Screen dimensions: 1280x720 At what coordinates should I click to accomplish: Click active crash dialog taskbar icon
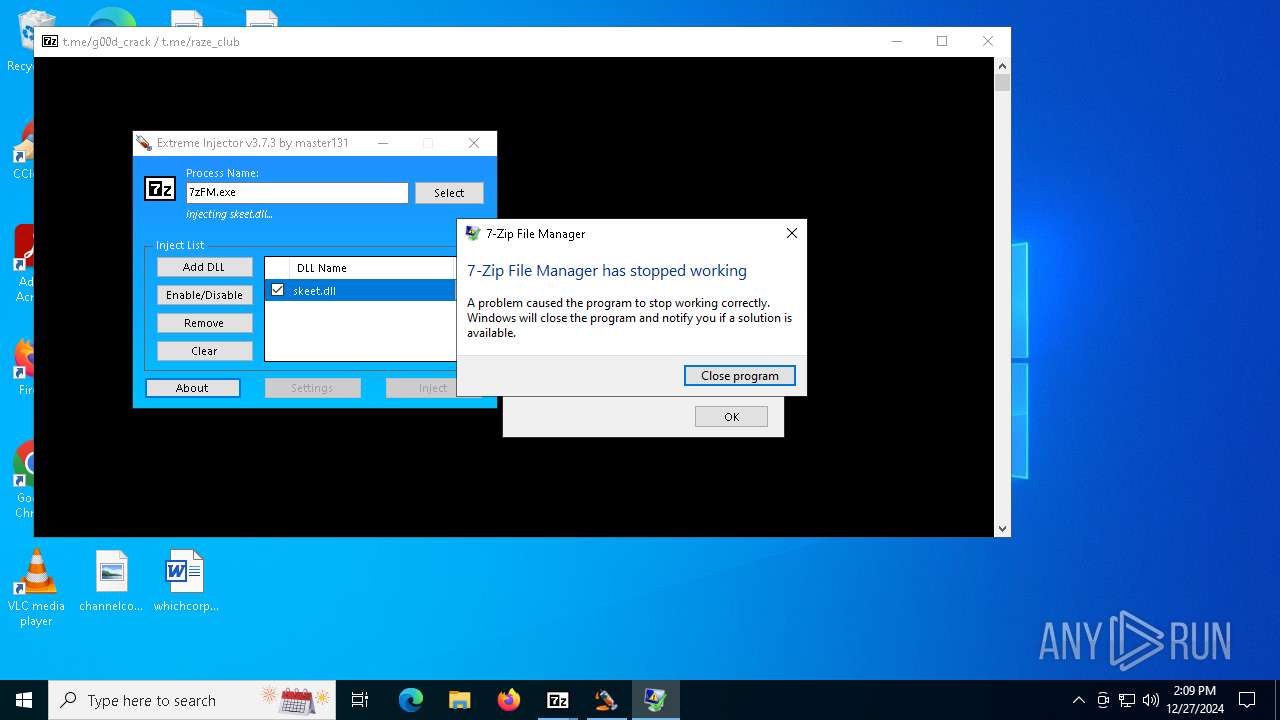656,700
